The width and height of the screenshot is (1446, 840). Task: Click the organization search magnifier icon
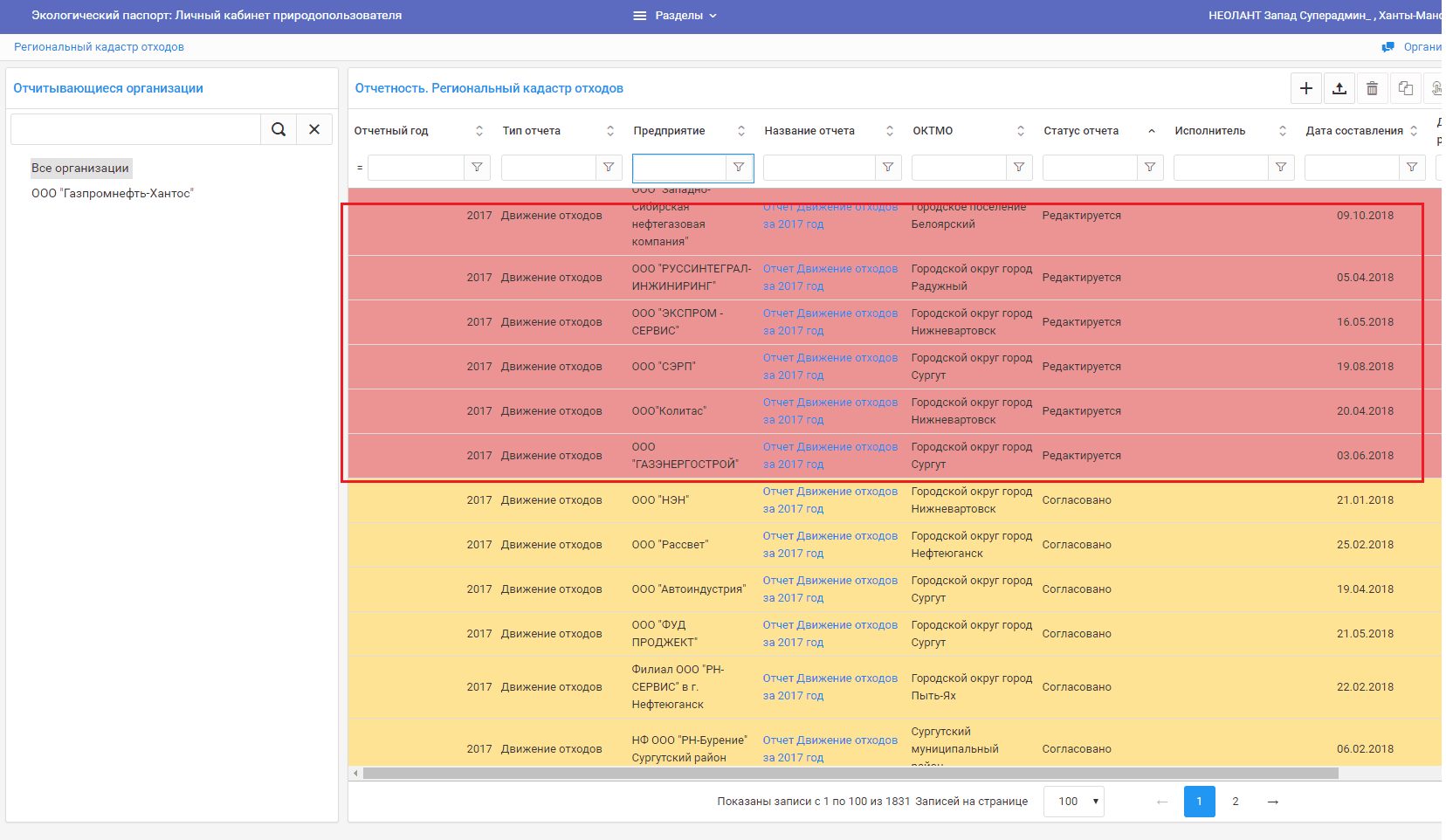pos(279,129)
